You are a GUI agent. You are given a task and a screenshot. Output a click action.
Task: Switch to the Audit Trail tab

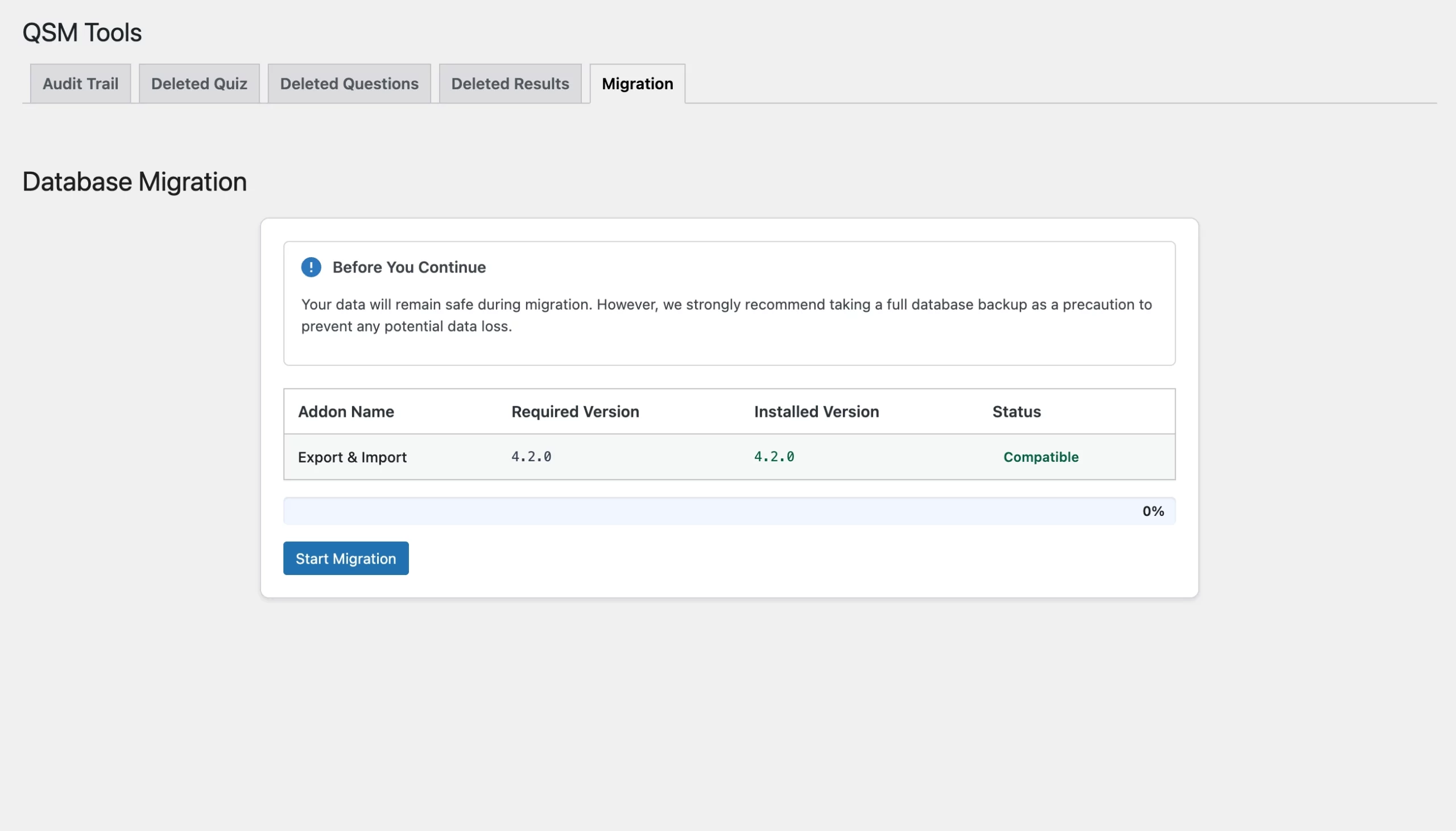tap(80, 84)
